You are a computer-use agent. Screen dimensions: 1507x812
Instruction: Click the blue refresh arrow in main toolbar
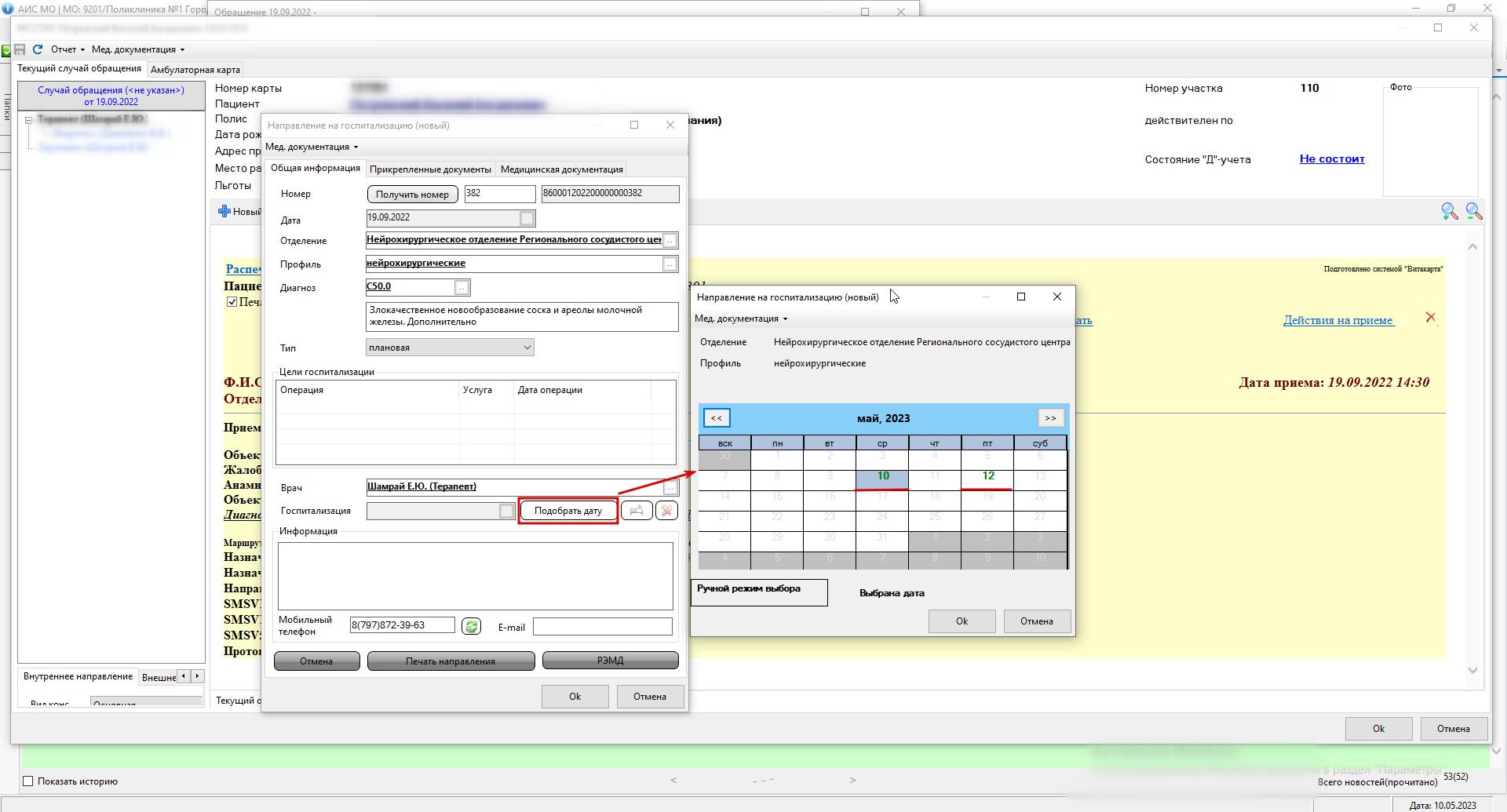37,49
